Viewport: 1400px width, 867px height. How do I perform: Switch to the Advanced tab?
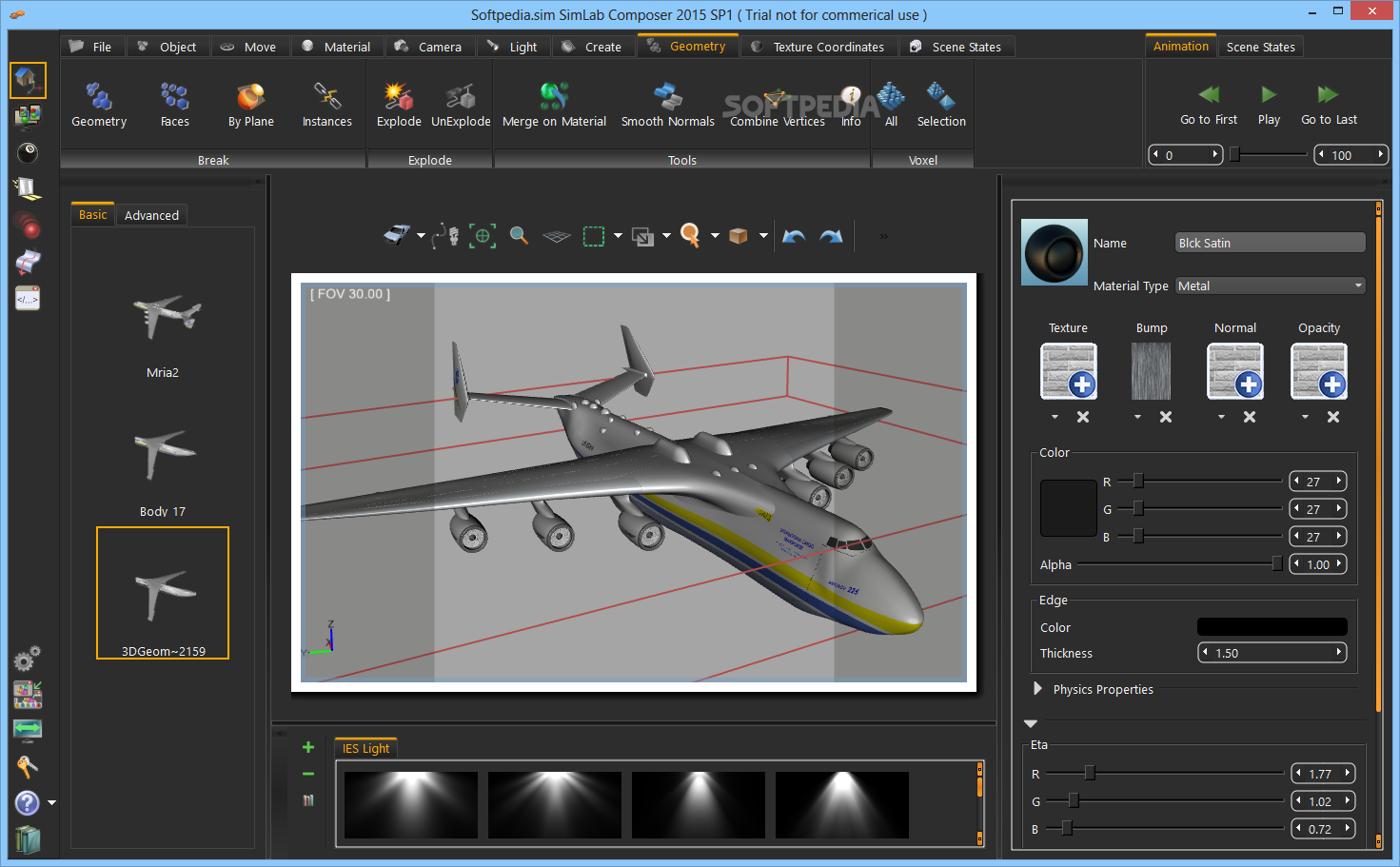point(151,215)
